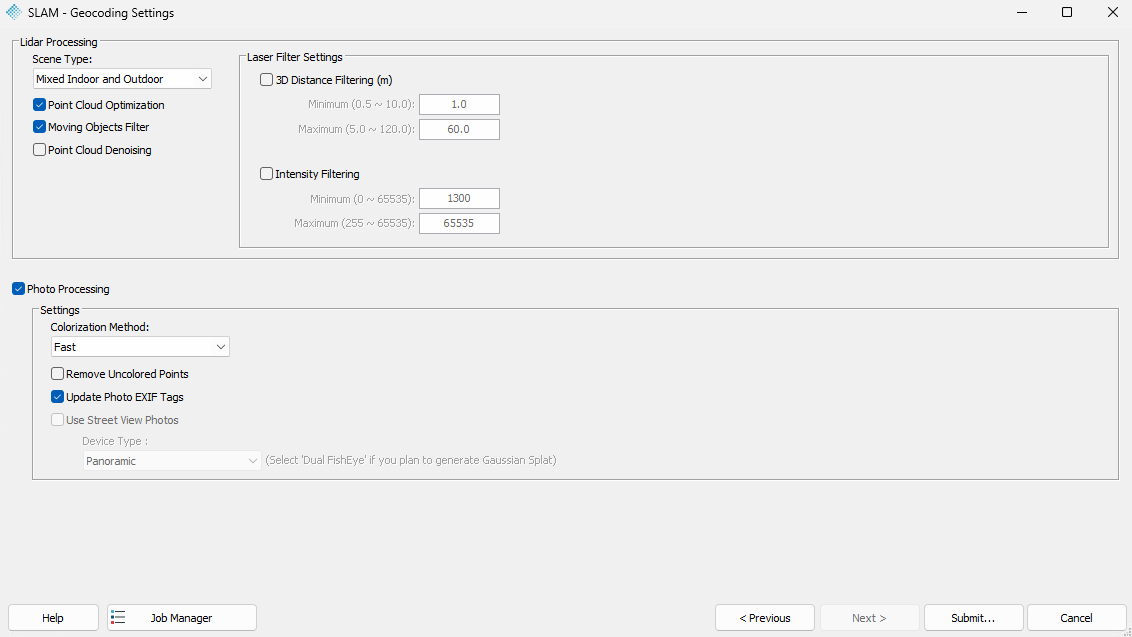
Task: Click the Lidar Processing group label
Action: pyautogui.click(x=58, y=42)
